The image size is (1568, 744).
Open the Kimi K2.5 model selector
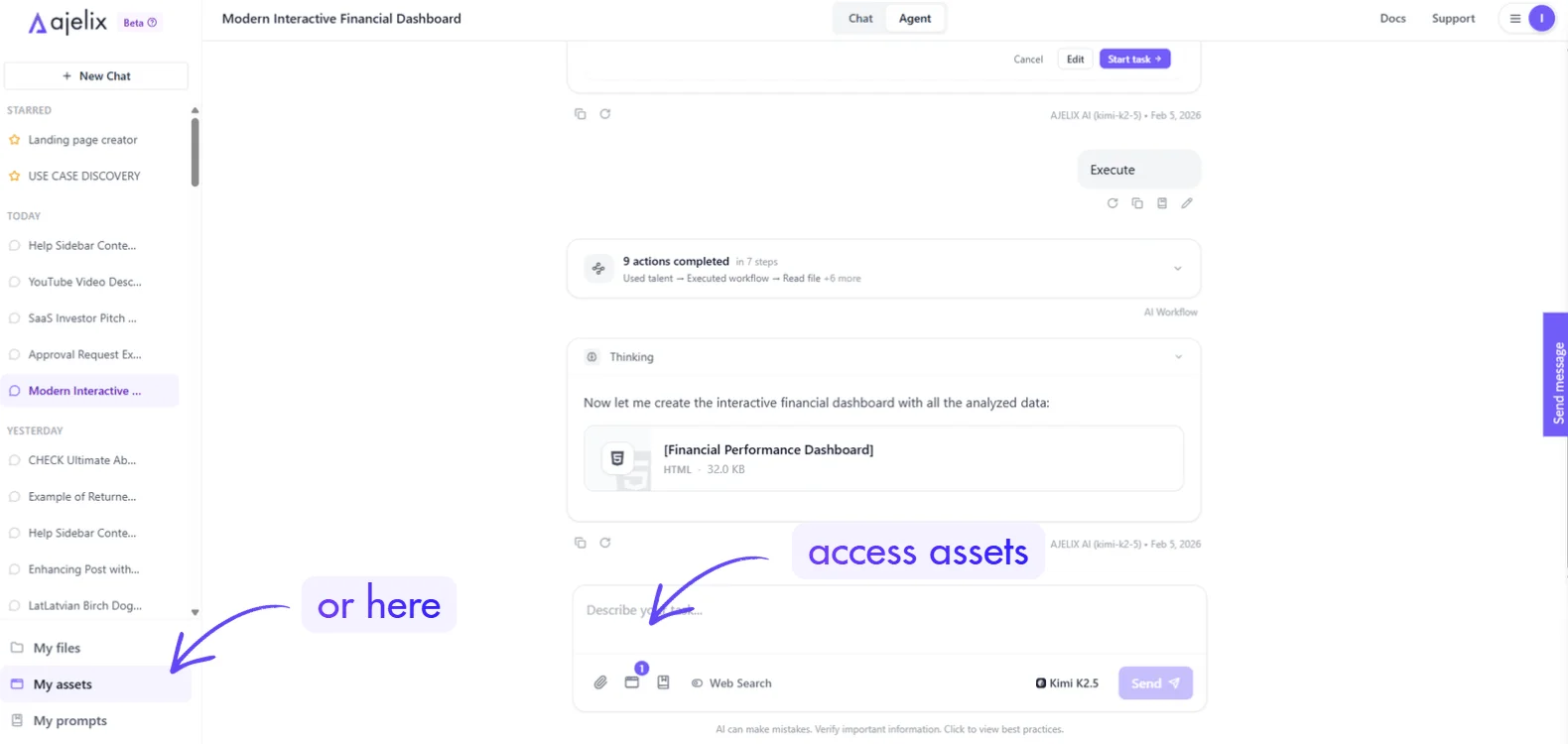point(1067,683)
